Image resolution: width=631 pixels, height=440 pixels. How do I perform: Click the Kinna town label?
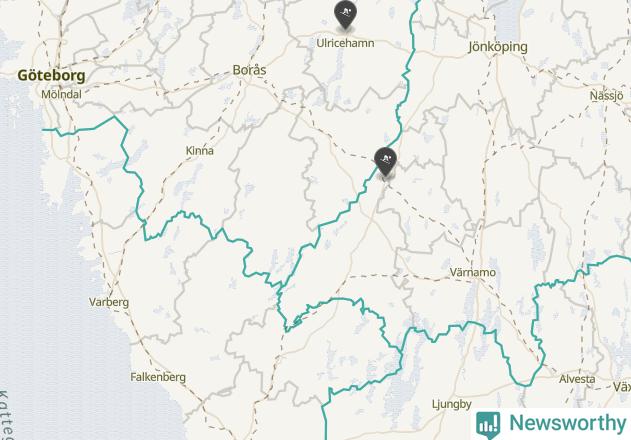click(x=200, y=151)
